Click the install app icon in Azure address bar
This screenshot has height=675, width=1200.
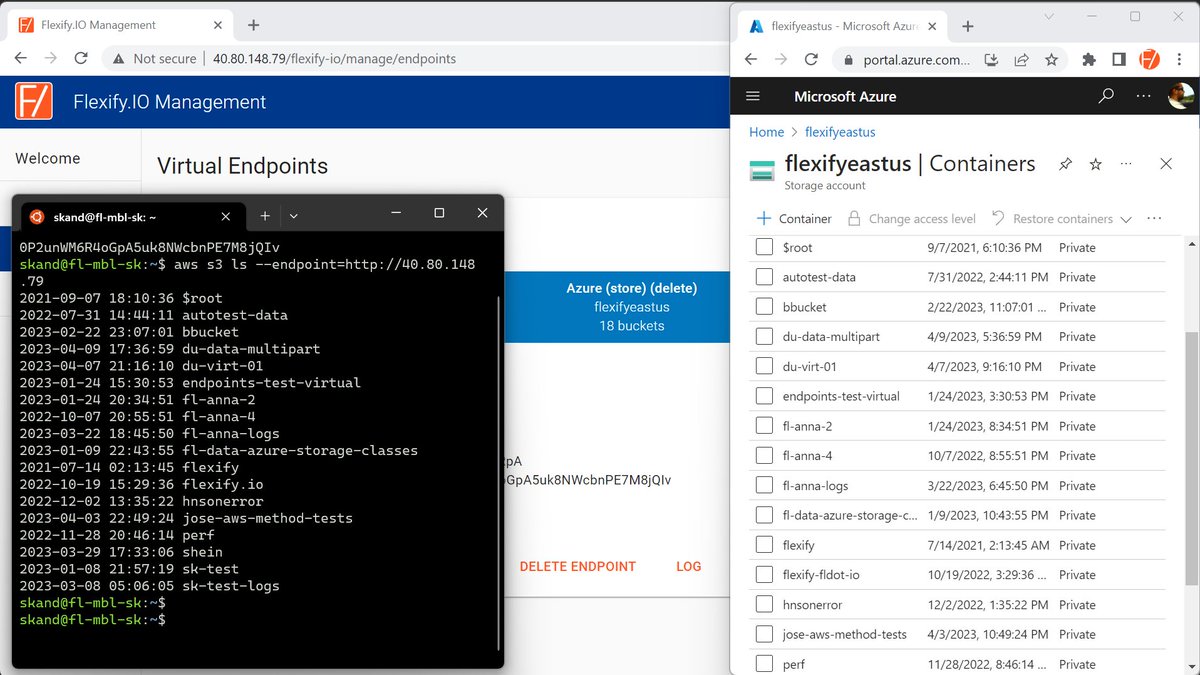[x=991, y=60]
